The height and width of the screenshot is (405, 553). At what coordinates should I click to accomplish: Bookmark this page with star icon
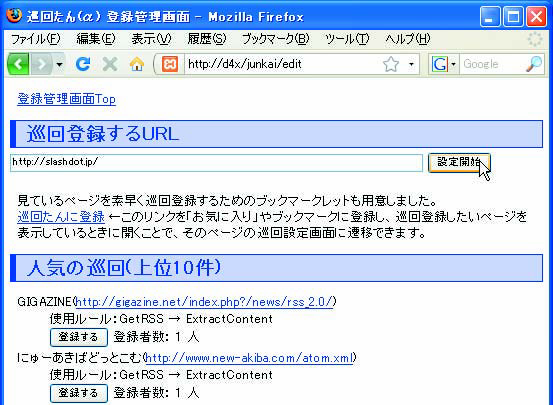pyautogui.click(x=390, y=64)
